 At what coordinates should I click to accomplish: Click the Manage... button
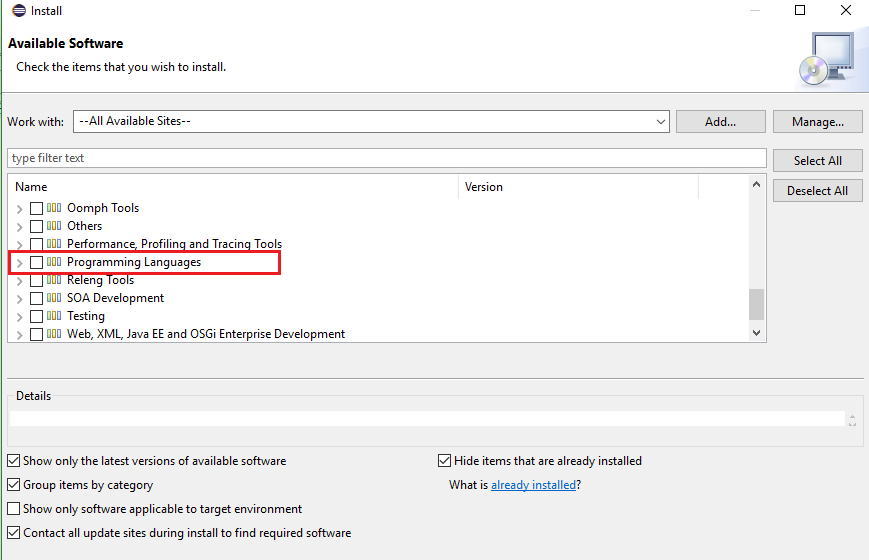pos(817,121)
